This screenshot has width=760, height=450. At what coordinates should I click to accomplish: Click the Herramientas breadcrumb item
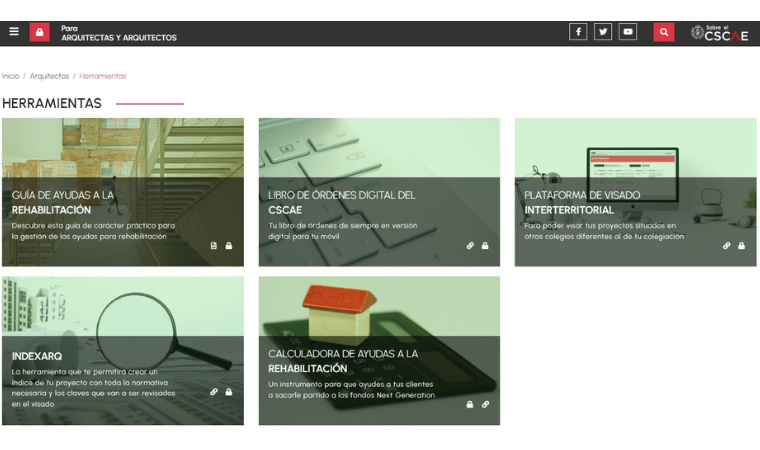[103, 76]
